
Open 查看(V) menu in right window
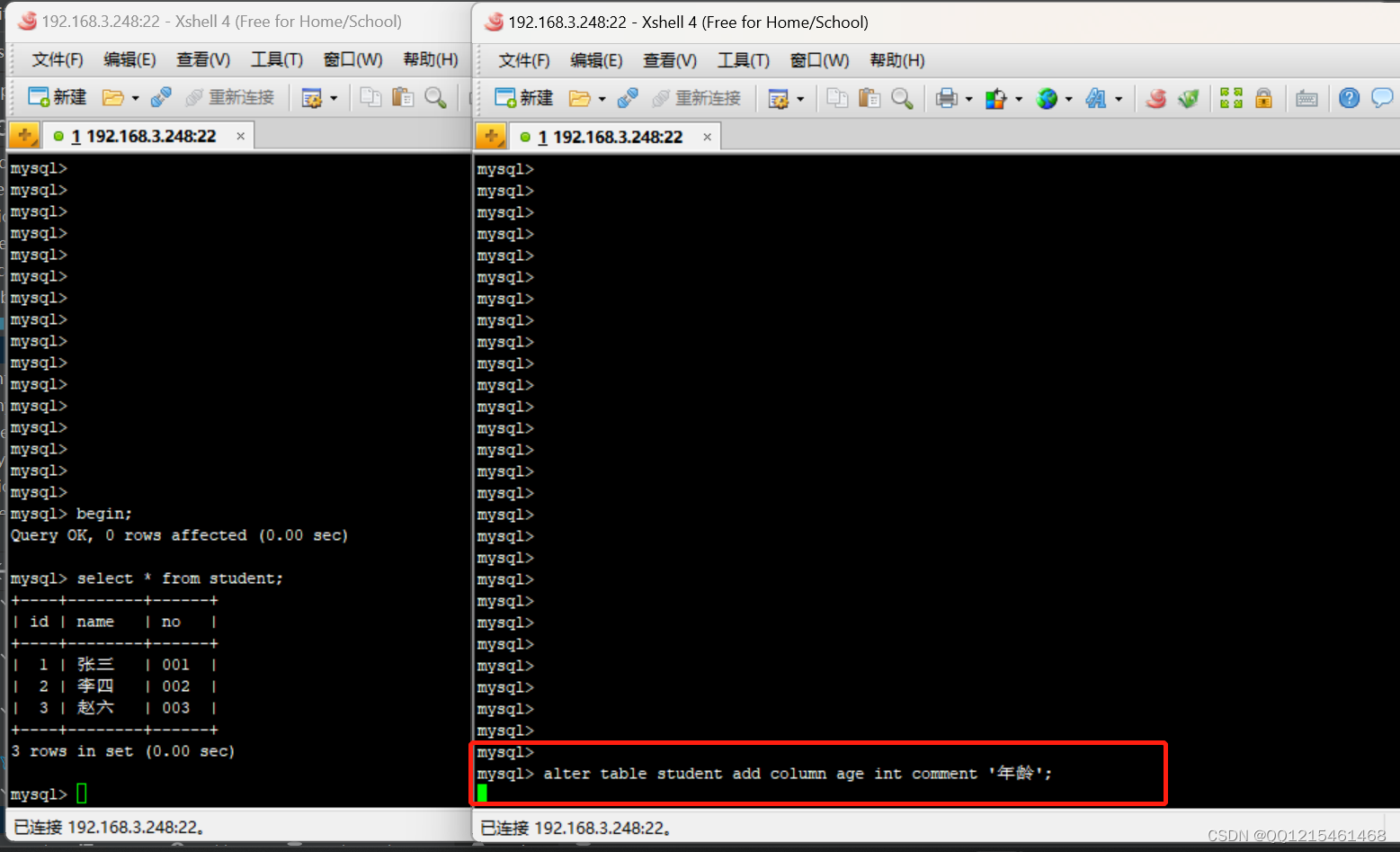point(670,60)
